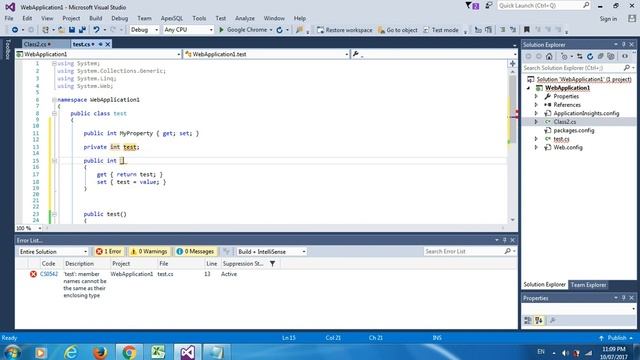Screen dimensions: 640x360
Task: Open the Tools menu
Action: (199, 18)
